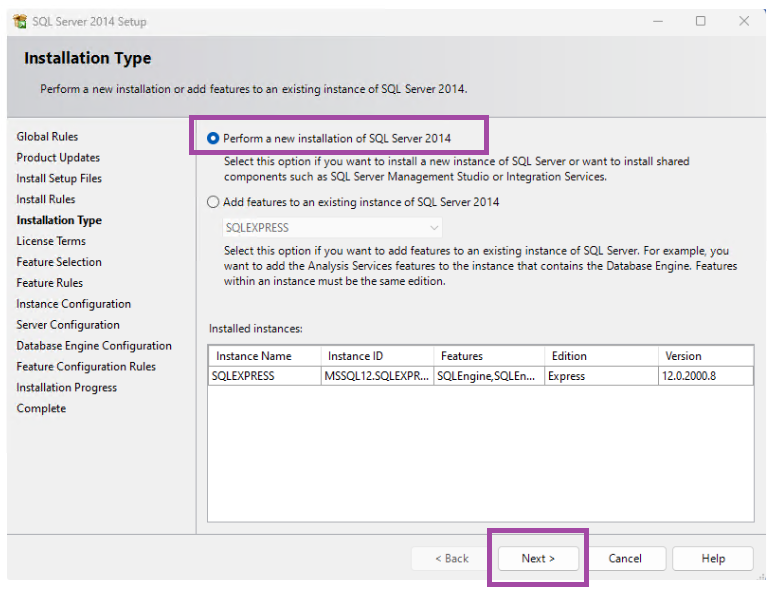The height and width of the screenshot is (591, 776).
Task: Click the MSSQL12.SQLEXPR... instance ID cell
Action: tap(377, 376)
